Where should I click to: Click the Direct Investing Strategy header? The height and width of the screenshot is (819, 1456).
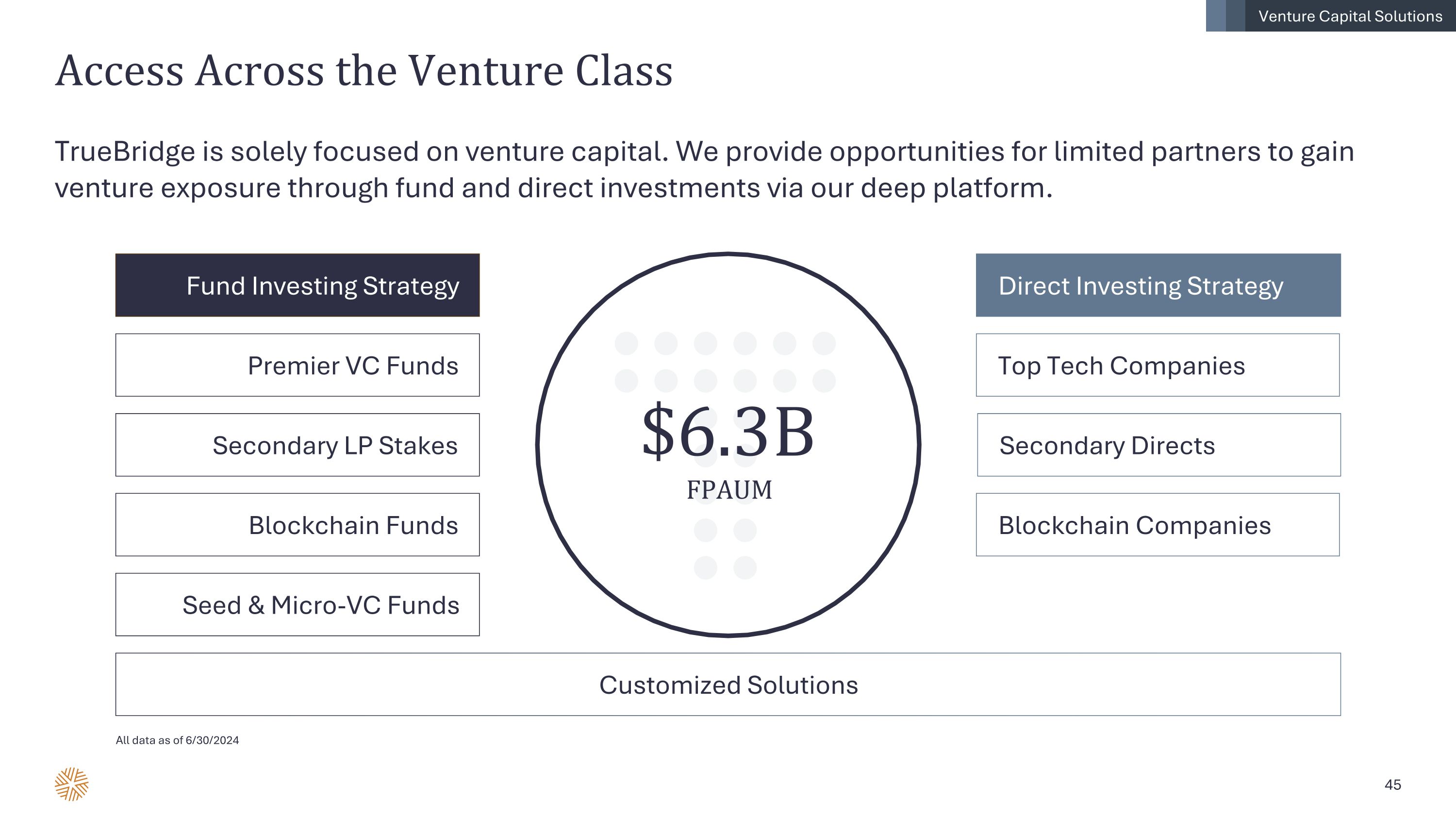(1158, 285)
